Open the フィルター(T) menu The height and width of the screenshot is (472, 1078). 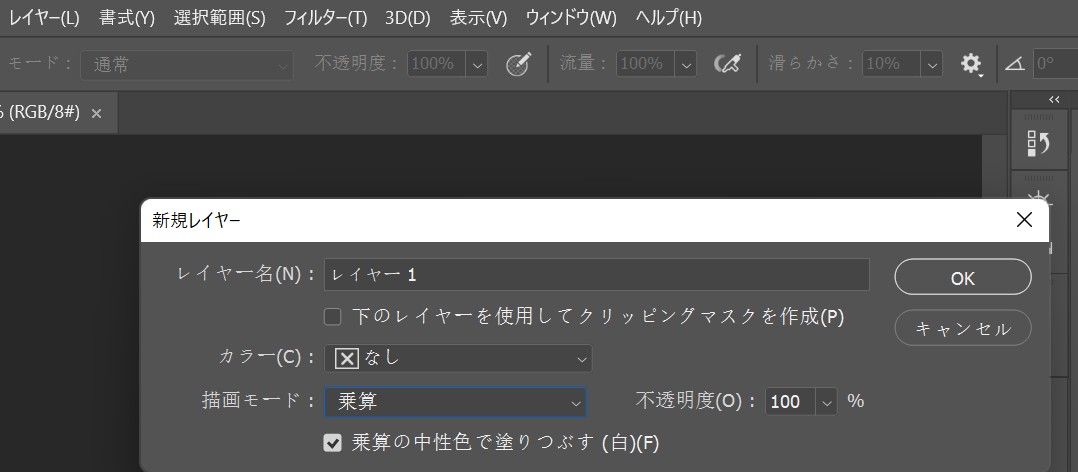coord(325,18)
